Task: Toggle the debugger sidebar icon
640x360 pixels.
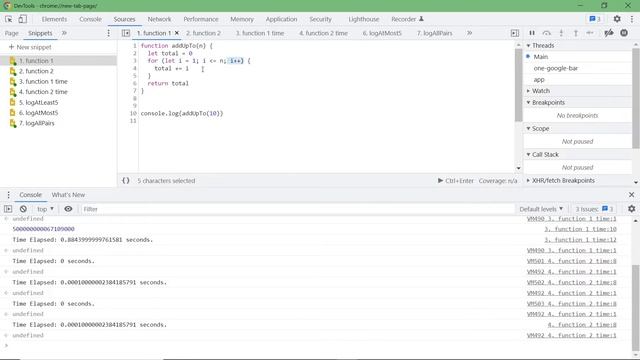Action: click(515, 33)
